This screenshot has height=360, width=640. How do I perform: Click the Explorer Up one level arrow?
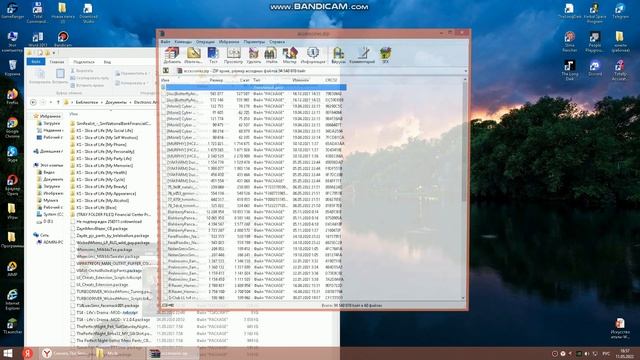coord(58,102)
